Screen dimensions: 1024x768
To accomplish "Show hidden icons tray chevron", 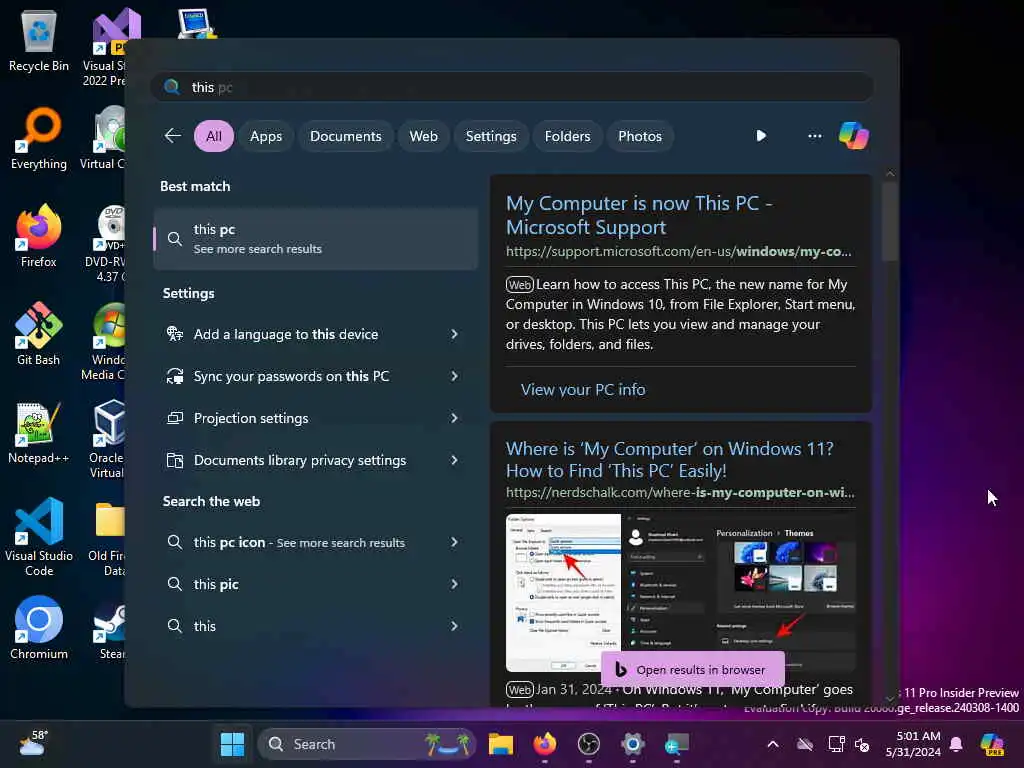I will [773, 744].
